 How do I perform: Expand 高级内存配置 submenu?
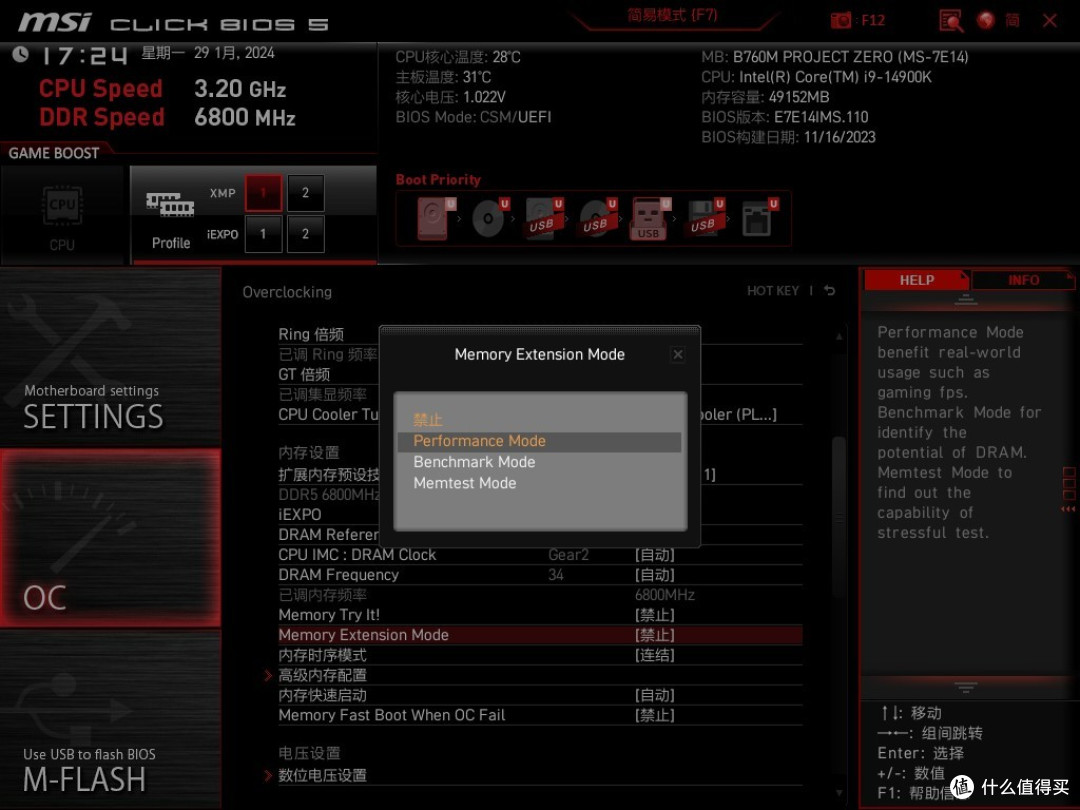tap(323, 675)
